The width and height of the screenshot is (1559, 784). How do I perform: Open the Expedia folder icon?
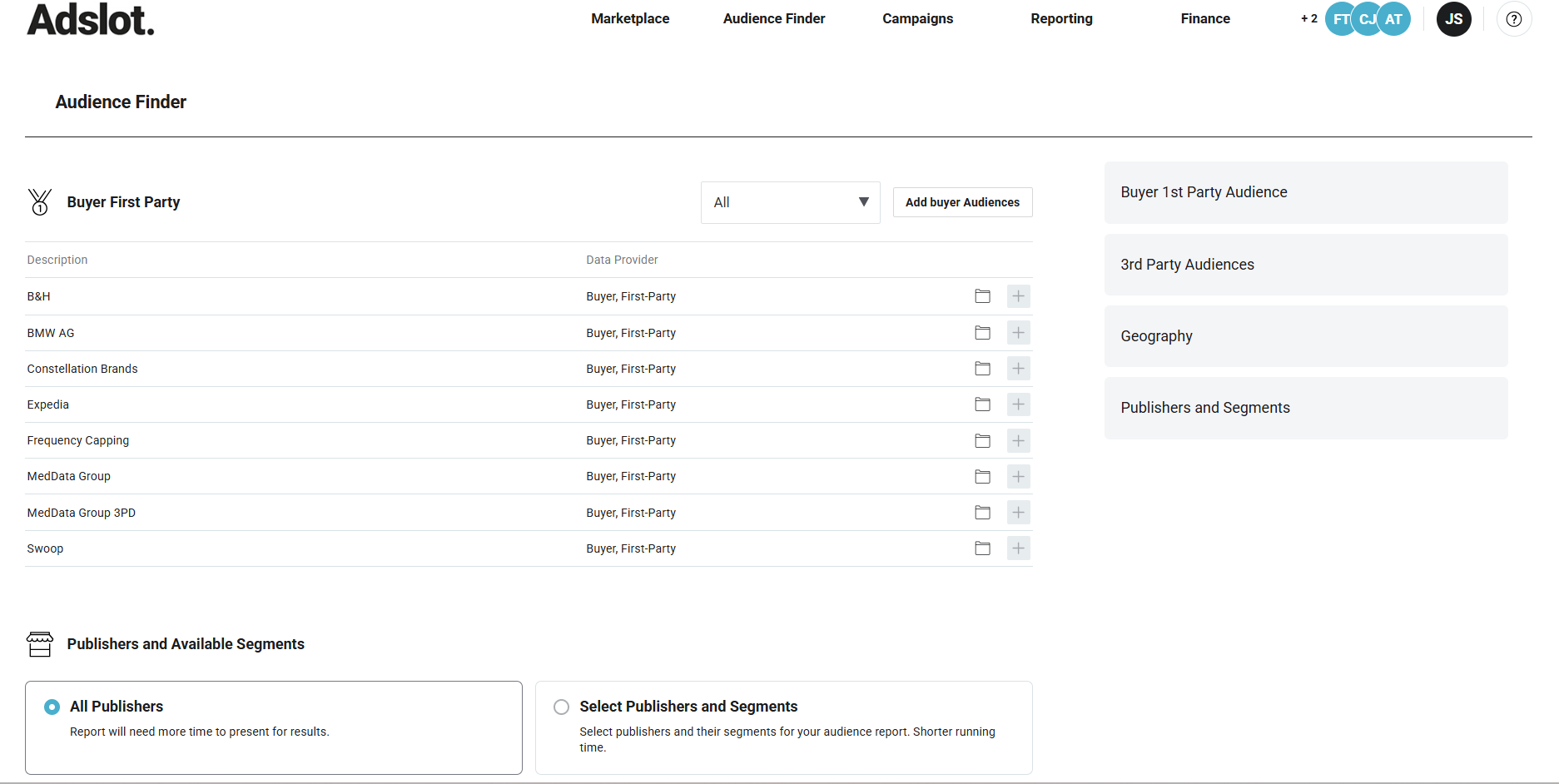[x=982, y=404]
